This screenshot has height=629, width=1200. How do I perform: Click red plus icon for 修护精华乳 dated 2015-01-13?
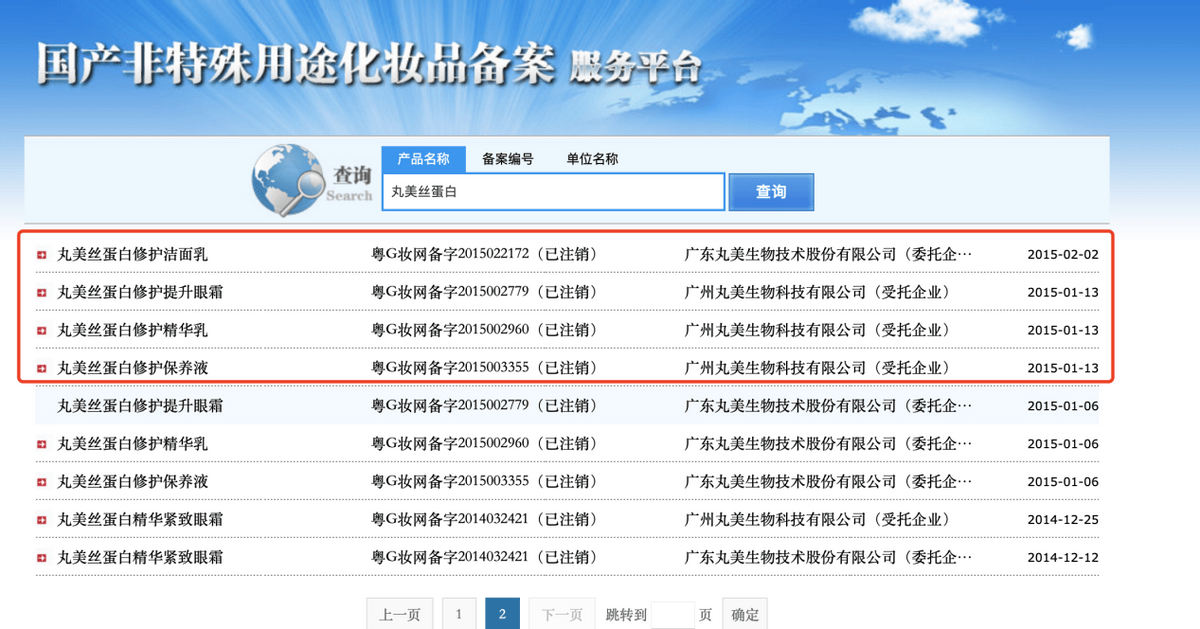[x=41, y=331]
